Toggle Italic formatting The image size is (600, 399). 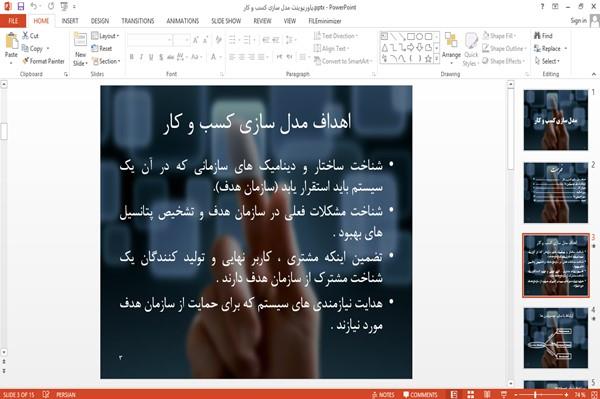(141, 57)
